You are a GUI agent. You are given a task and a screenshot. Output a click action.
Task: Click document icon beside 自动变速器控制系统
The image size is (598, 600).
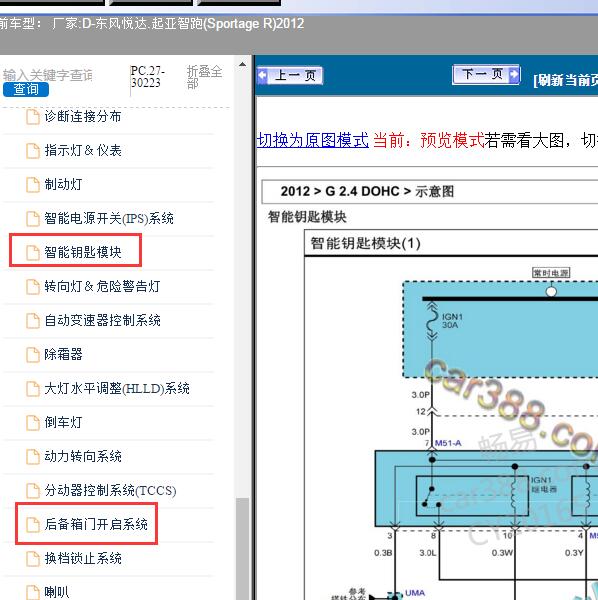click(x=33, y=321)
